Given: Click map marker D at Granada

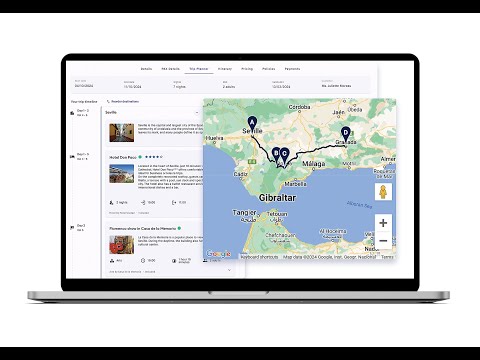Looking at the screenshot, I should tap(346, 134).
